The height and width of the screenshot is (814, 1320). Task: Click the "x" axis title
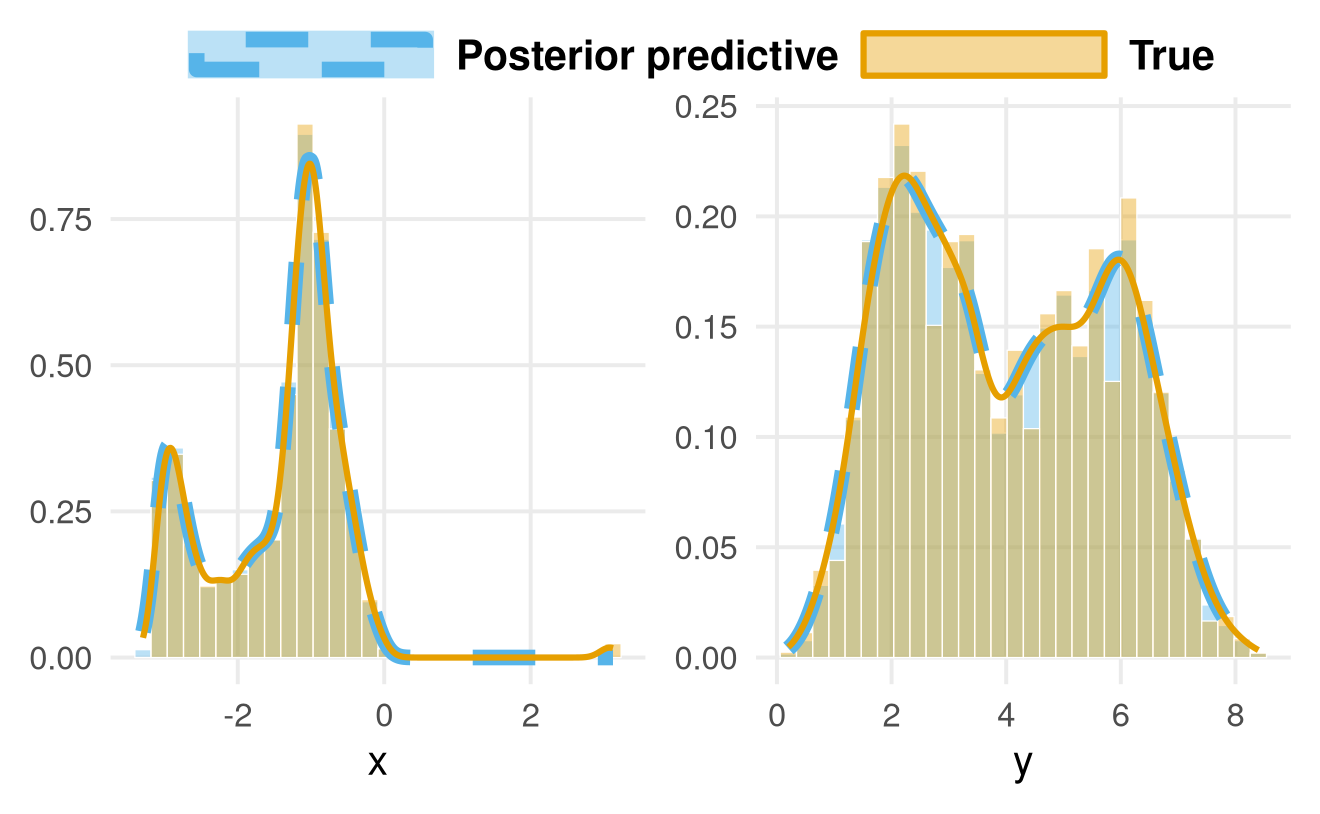tap(377, 764)
